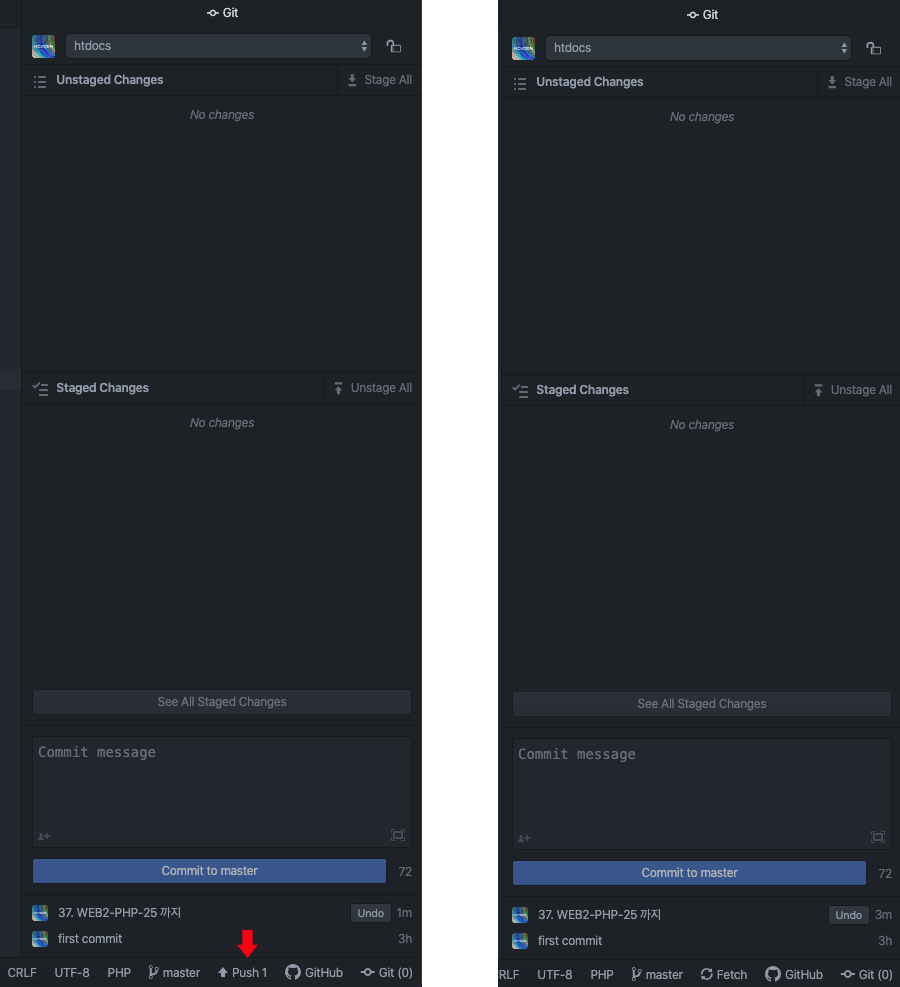Click add co-author icon in left commit box
The width and height of the screenshot is (900, 987).
coord(44,836)
